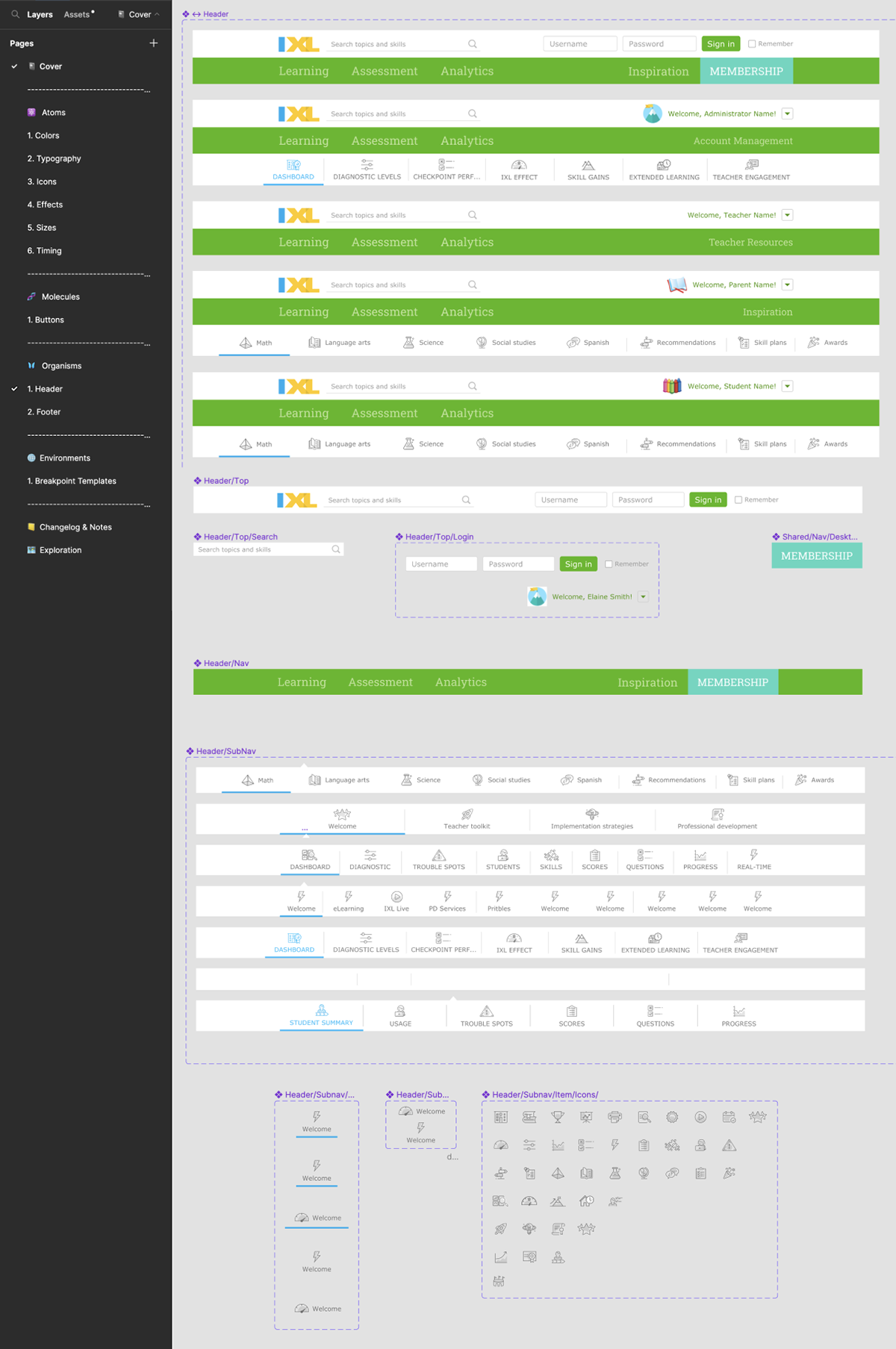Screen dimensions: 896x1349
Task: Check Remember box in the Header/Top frame
Action: coord(738,500)
